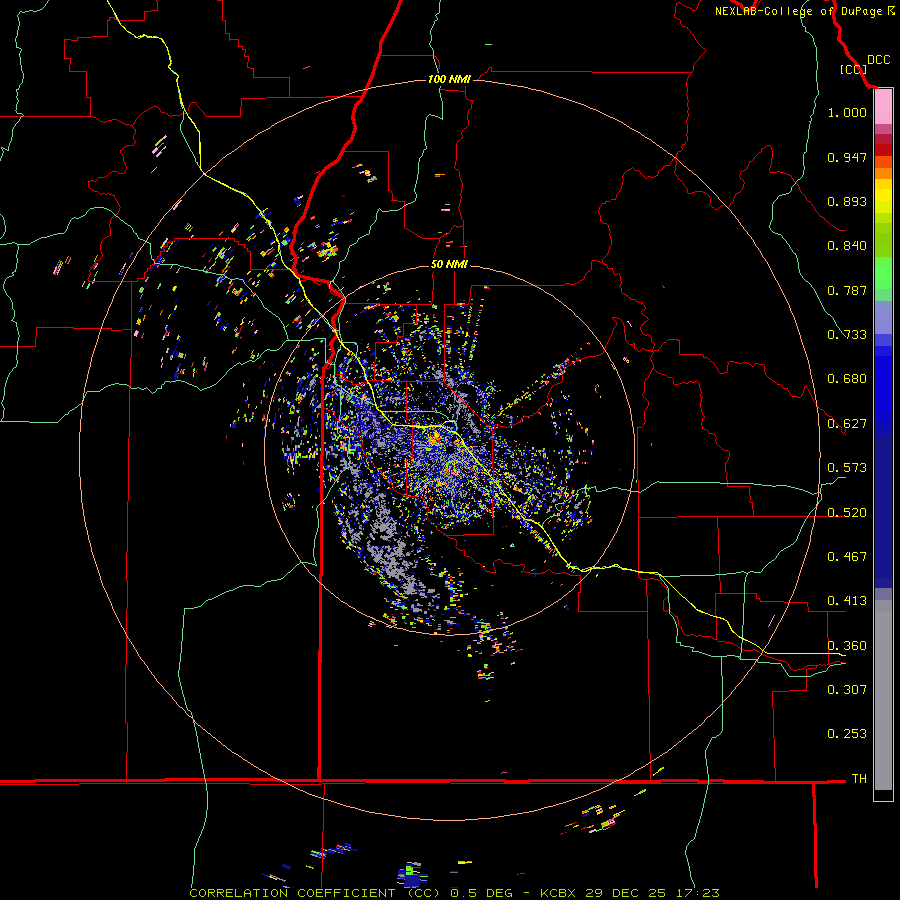
Task: Click the 0.520 scale value
Action: (847, 513)
